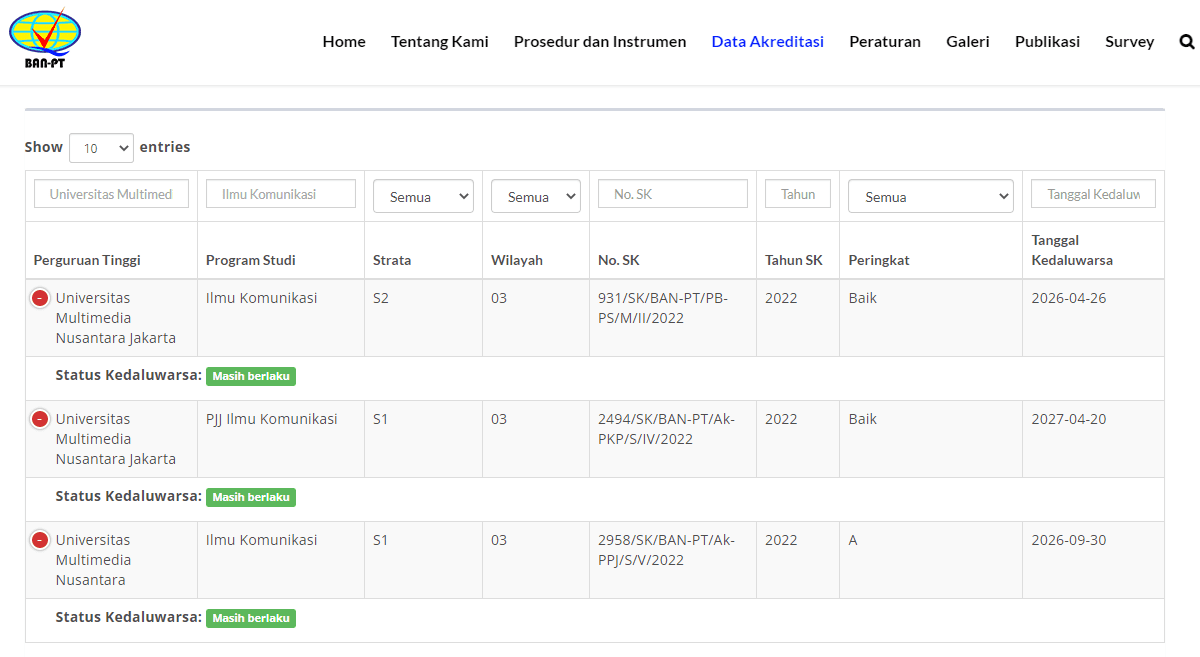Open Prosedur dan Instrumen menu
Screen dimensions: 1200x657
600,42
